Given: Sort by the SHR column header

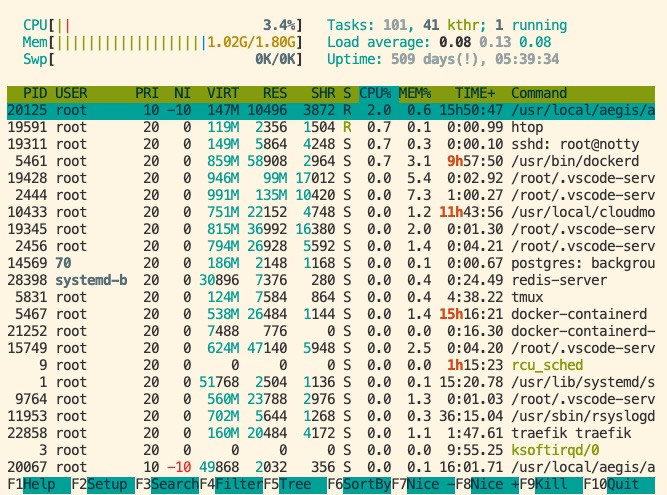Looking at the screenshot, I should point(323,93).
